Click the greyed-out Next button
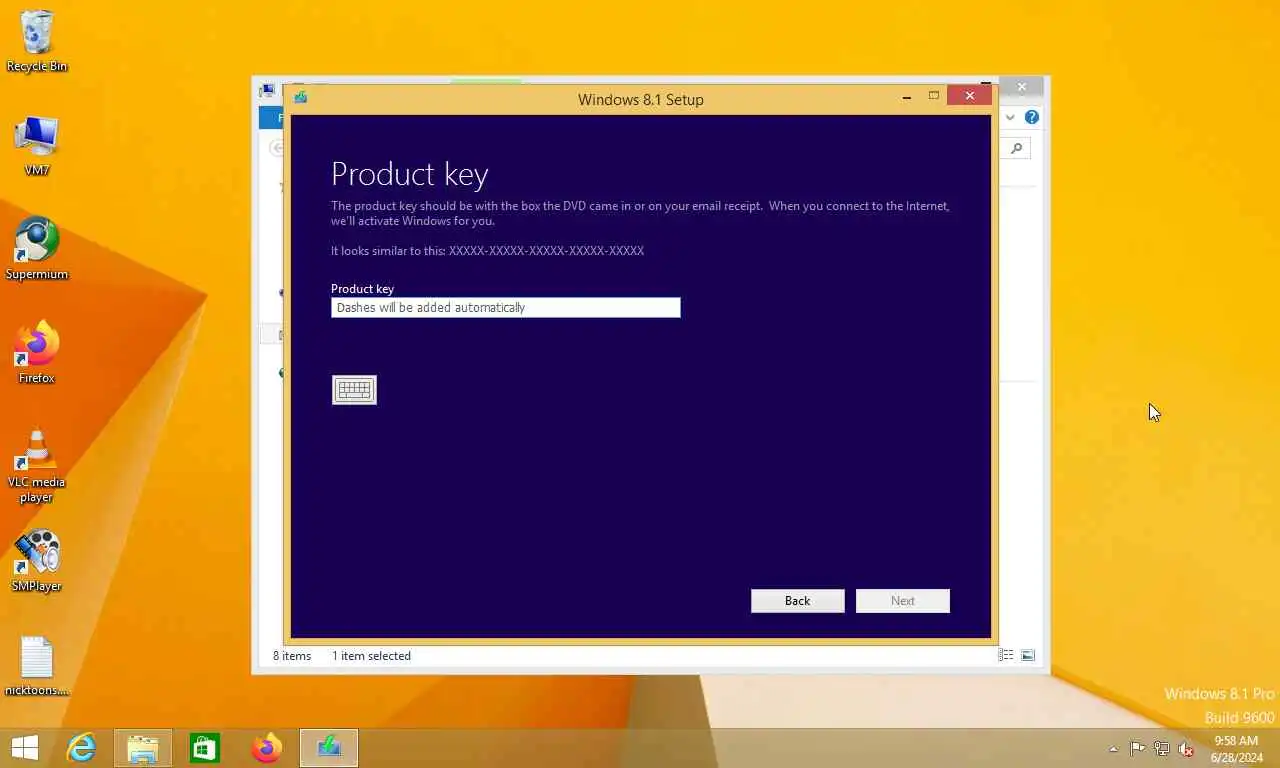Screen dimensions: 1280x768 [903, 600]
